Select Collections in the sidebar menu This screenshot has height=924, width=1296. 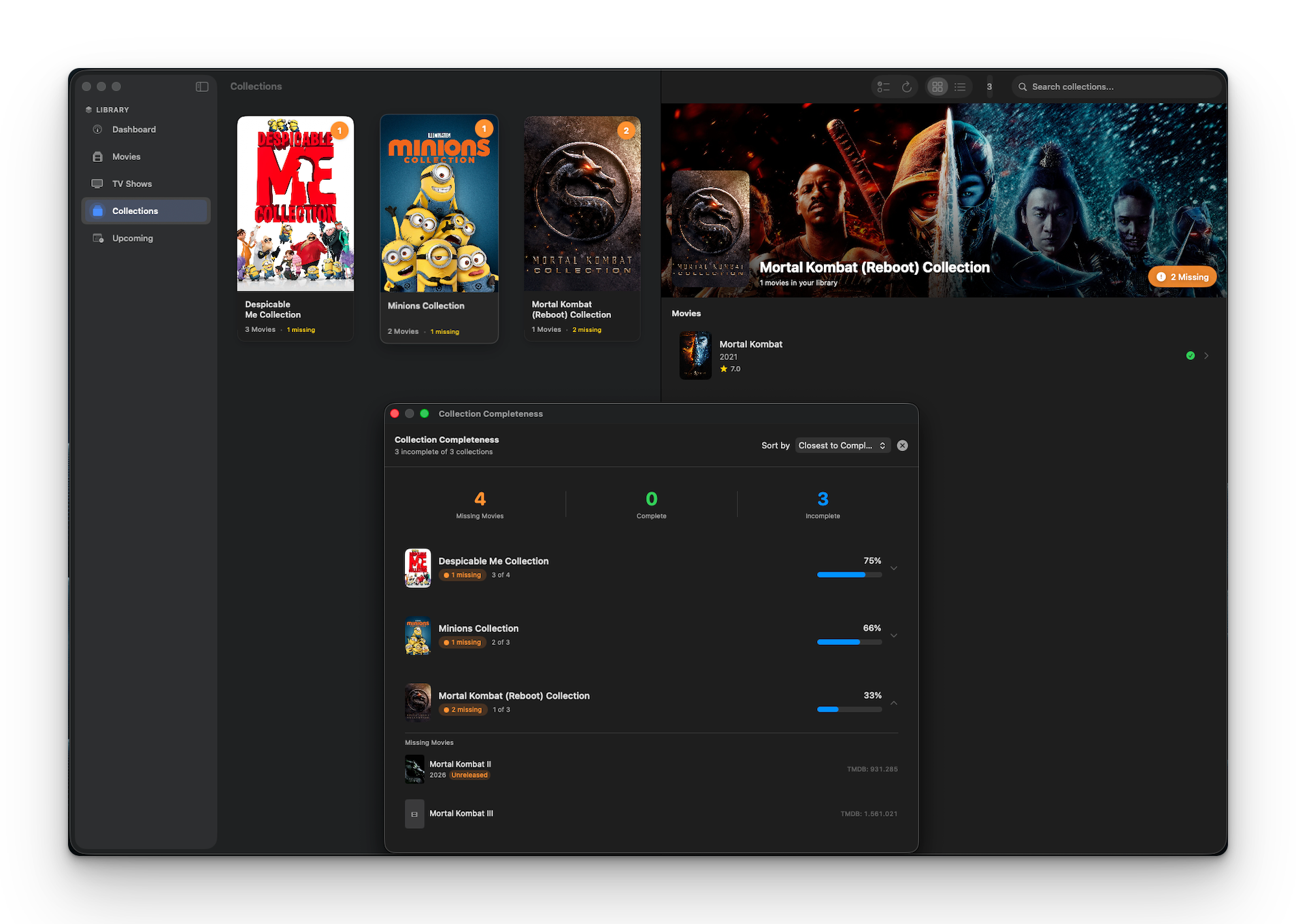pyautogui.click(x=135, y=210)
